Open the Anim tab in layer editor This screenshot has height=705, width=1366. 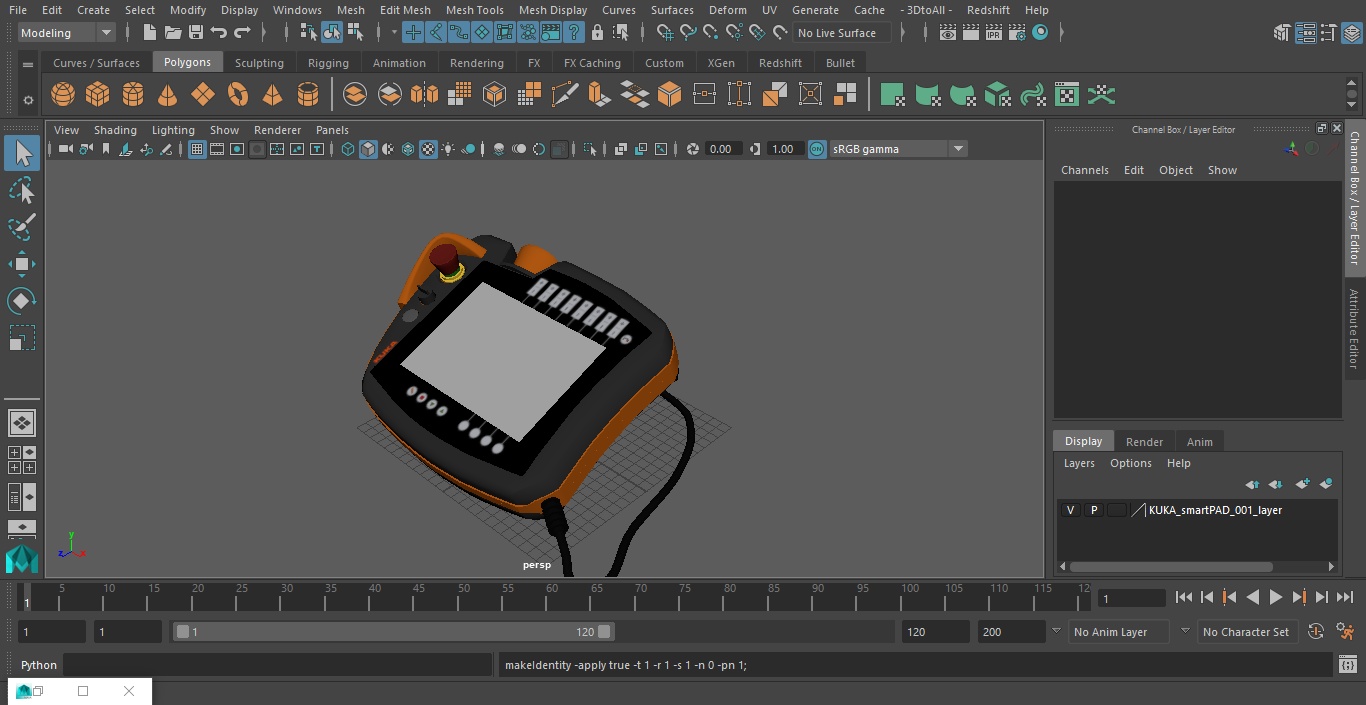1199,442
